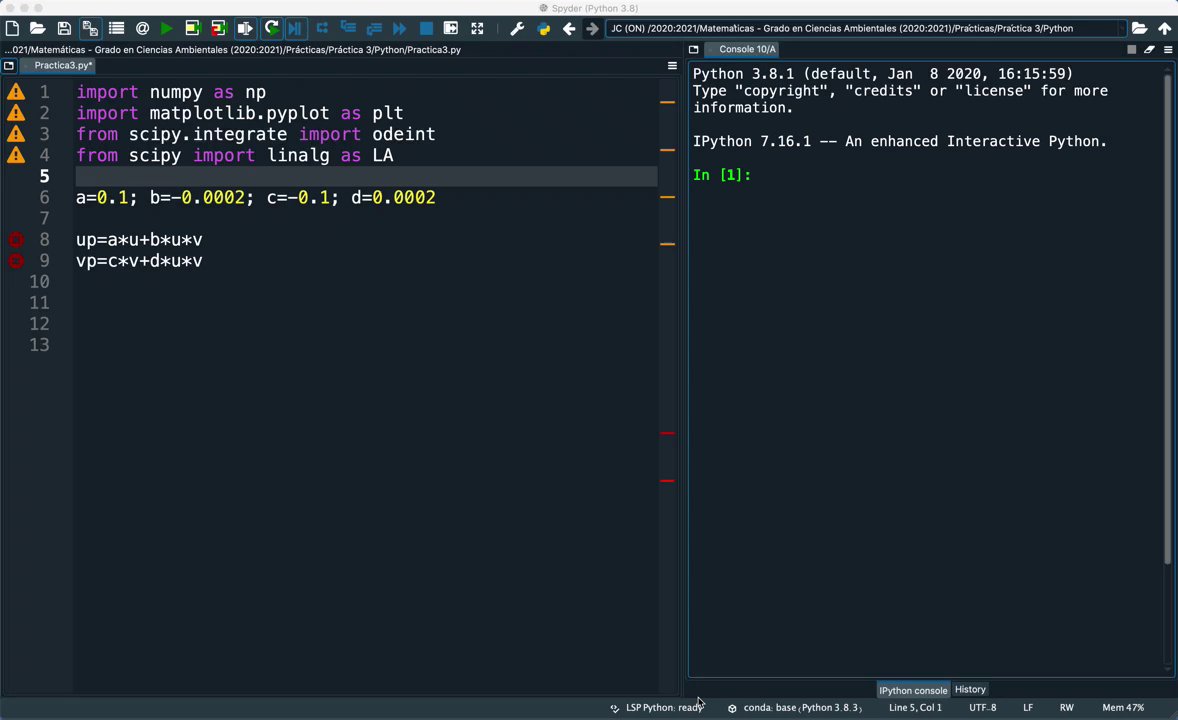Save the current file icon

(x=64, y=29)
